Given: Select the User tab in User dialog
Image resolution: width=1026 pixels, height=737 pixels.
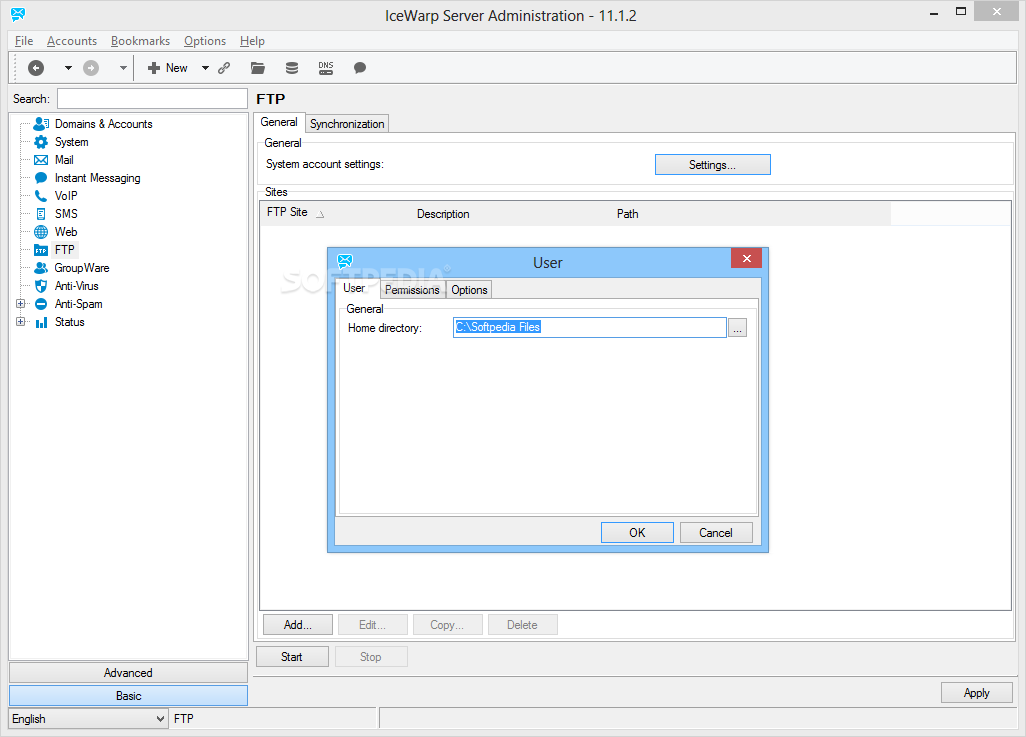Looking at the screenshot, I should pos(354,288).
